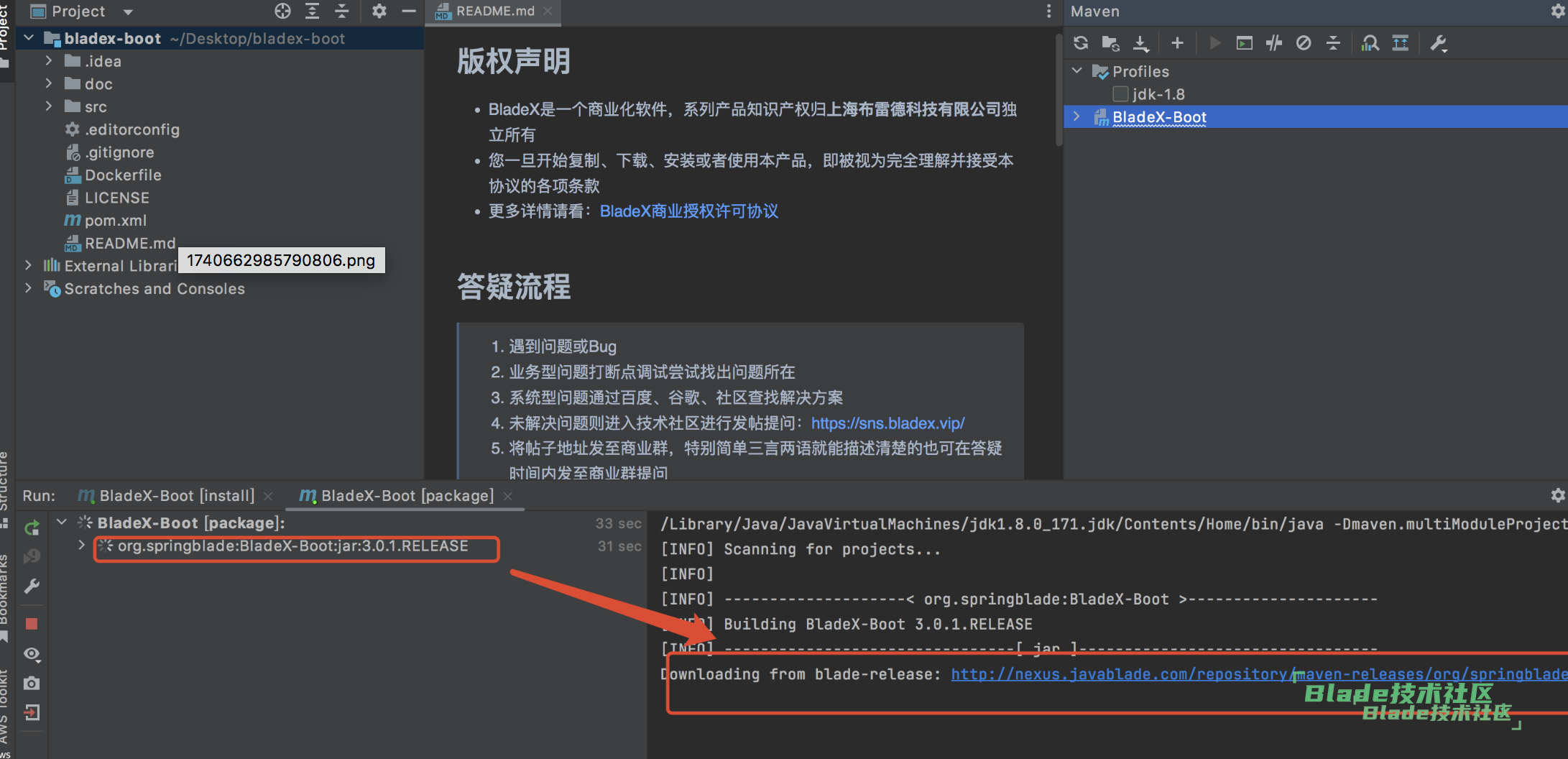Reload All Maven Projects
Screen dimensions: 1568x759
tap(1081, 43)
